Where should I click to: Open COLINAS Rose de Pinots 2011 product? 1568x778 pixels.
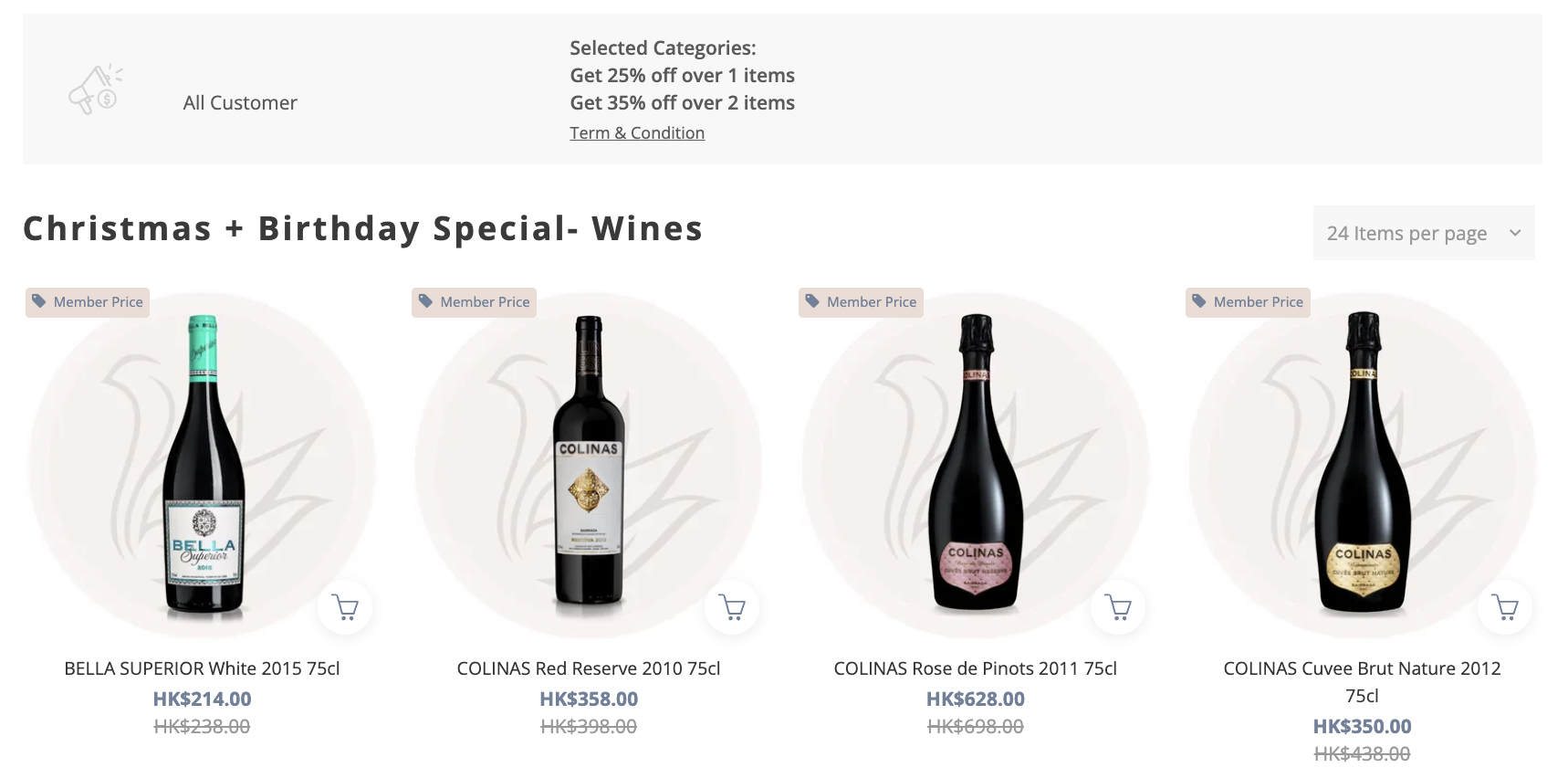[975, 668]
